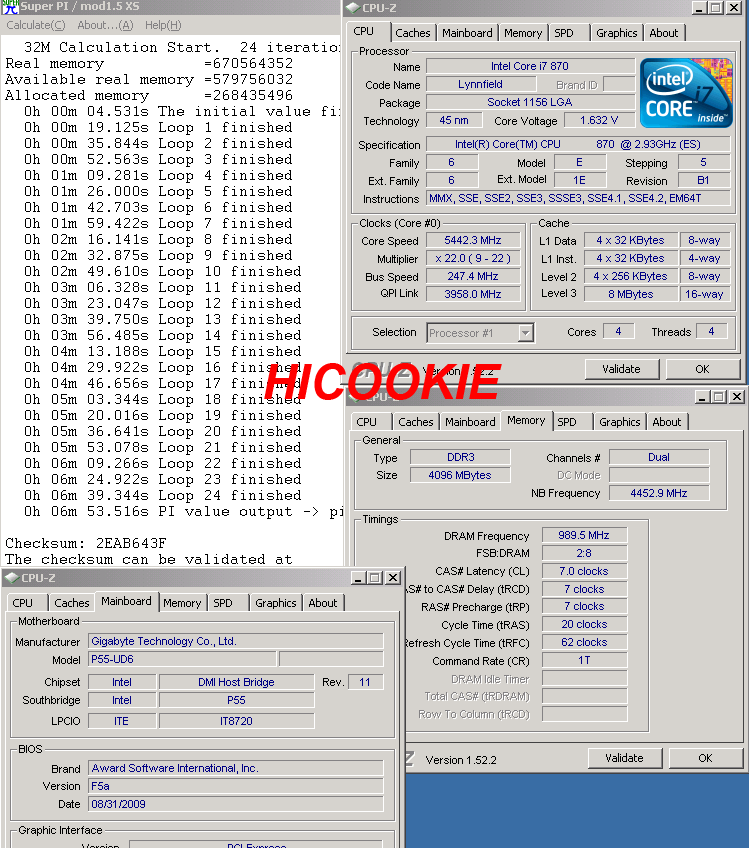Click the BIOS Date 08/31/2009 field
The height and width of the screenshot is (848, 749).
click(x=236, y=804)
